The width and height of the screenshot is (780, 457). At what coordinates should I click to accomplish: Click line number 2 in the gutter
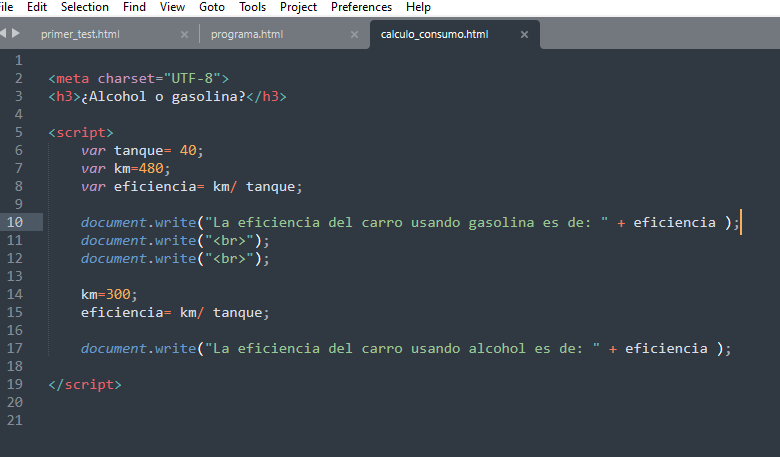coord(18,79)
